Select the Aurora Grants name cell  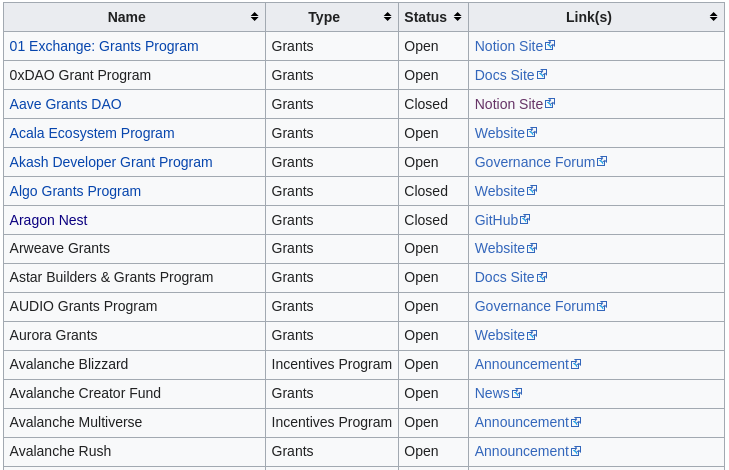pyautogui.click(x=134, y=335)
